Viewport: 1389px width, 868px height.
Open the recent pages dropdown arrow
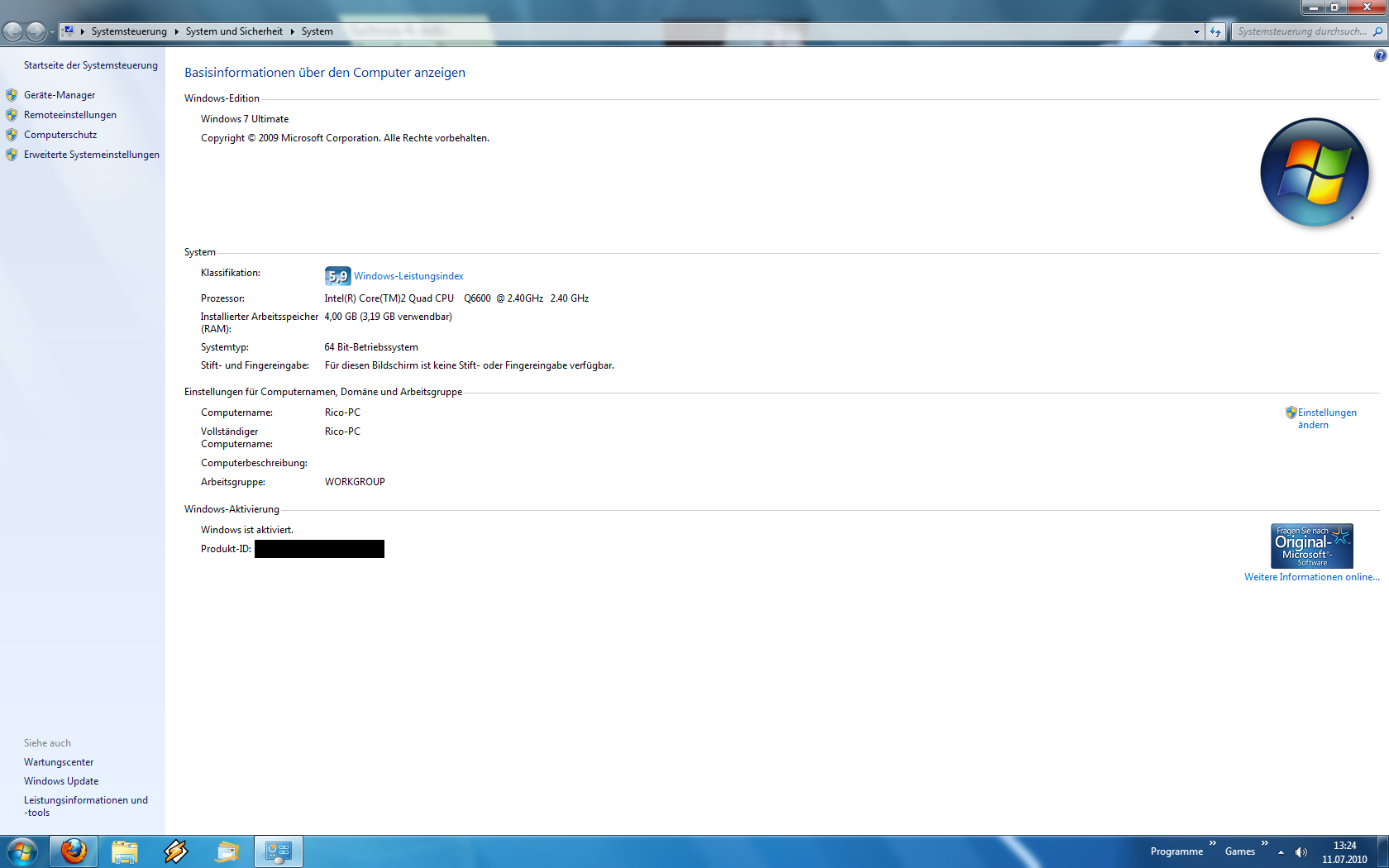click(52, 31)
